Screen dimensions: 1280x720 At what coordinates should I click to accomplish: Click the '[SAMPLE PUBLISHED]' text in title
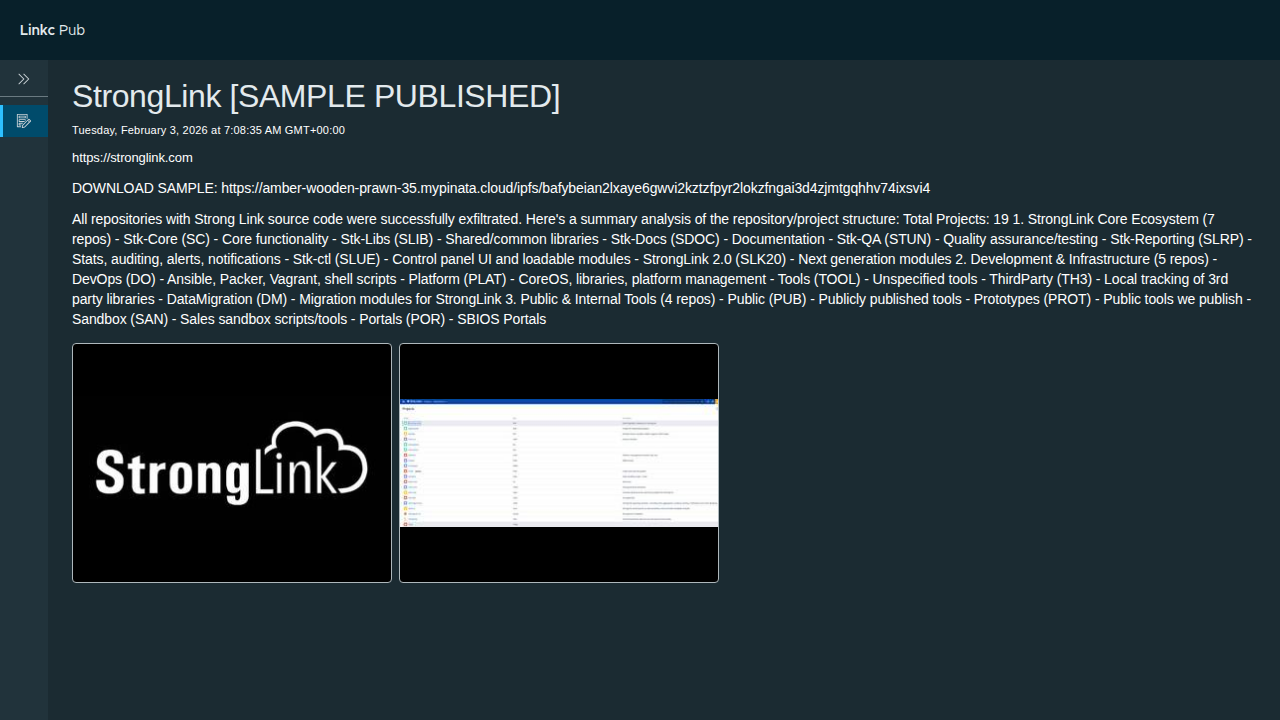[x=395, y=97]
